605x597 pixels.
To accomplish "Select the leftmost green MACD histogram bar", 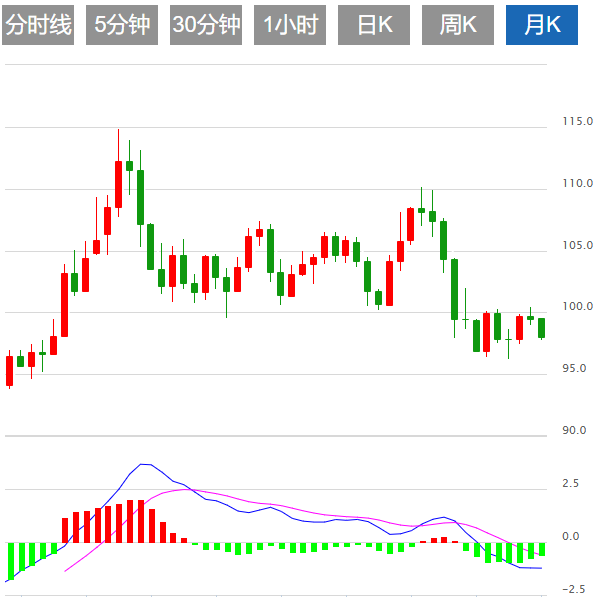I will (10, 560).
